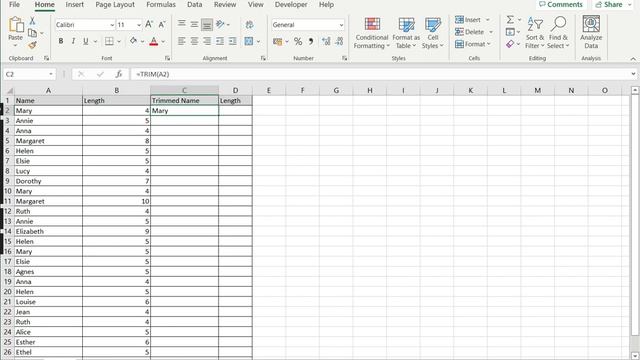Apply fill color with the paint bucket
Viewport: 640px width, 360px height.
[x=133, y=41]
